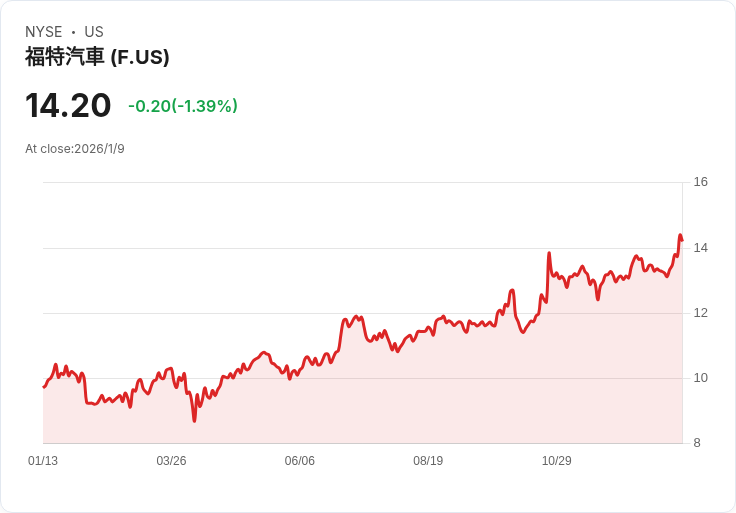Click the 10 y-axis price label
The width and height of the screenshot is (736, 513).
(x=700, y=378)
